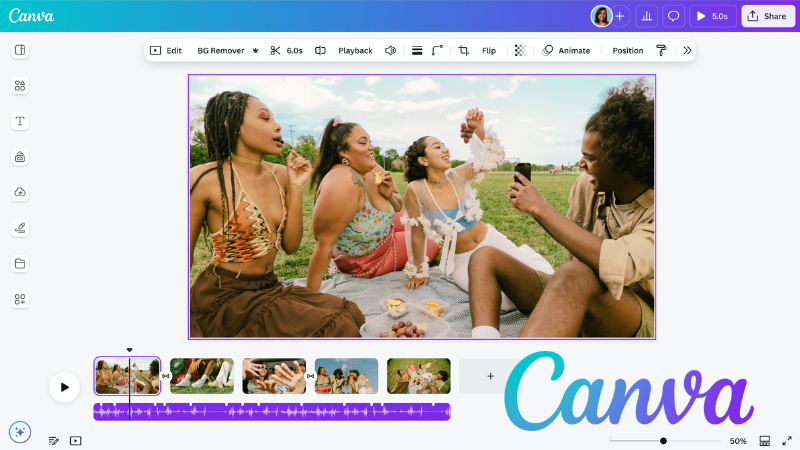Viewport: 800px width, 450px height.
Task: Click the 50% zoom level
Action: [x=738, y=441]
